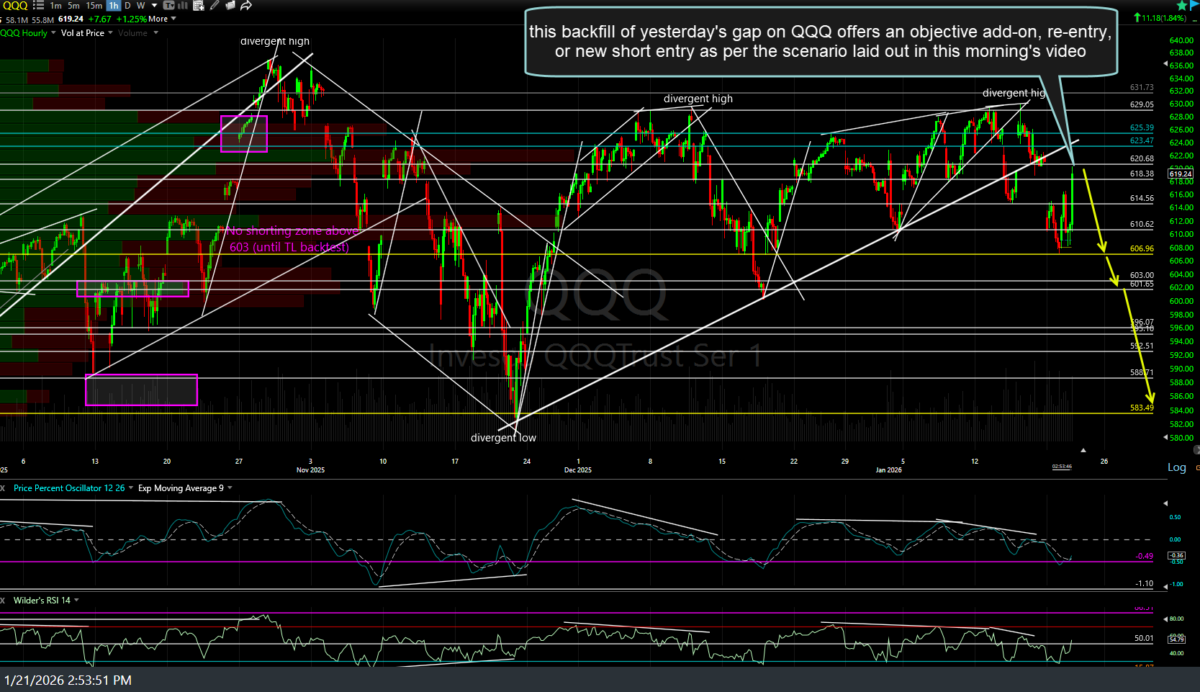
Task: Click the list icon next to QQQ symbol
Action: coord(40,5)
